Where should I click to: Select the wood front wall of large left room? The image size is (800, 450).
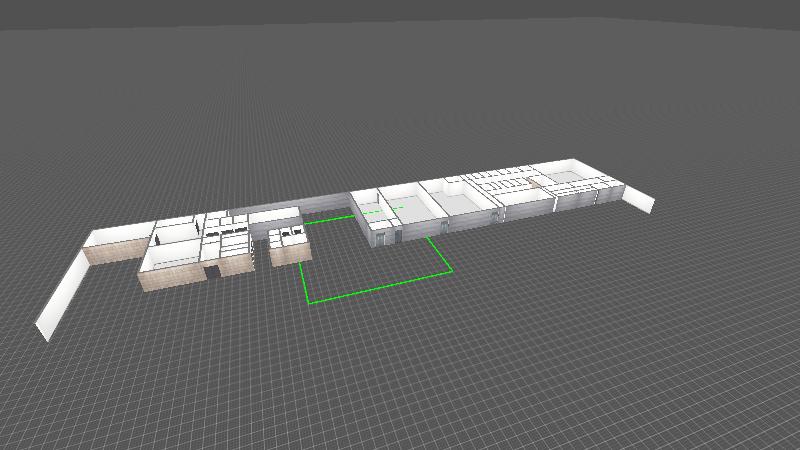pos(172,278)
